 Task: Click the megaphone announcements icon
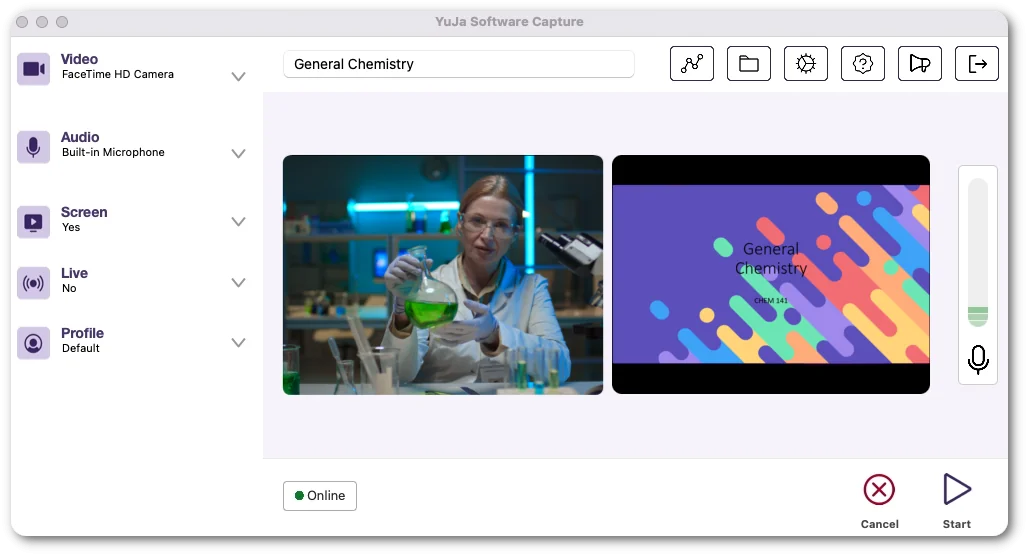coord(920,64)
